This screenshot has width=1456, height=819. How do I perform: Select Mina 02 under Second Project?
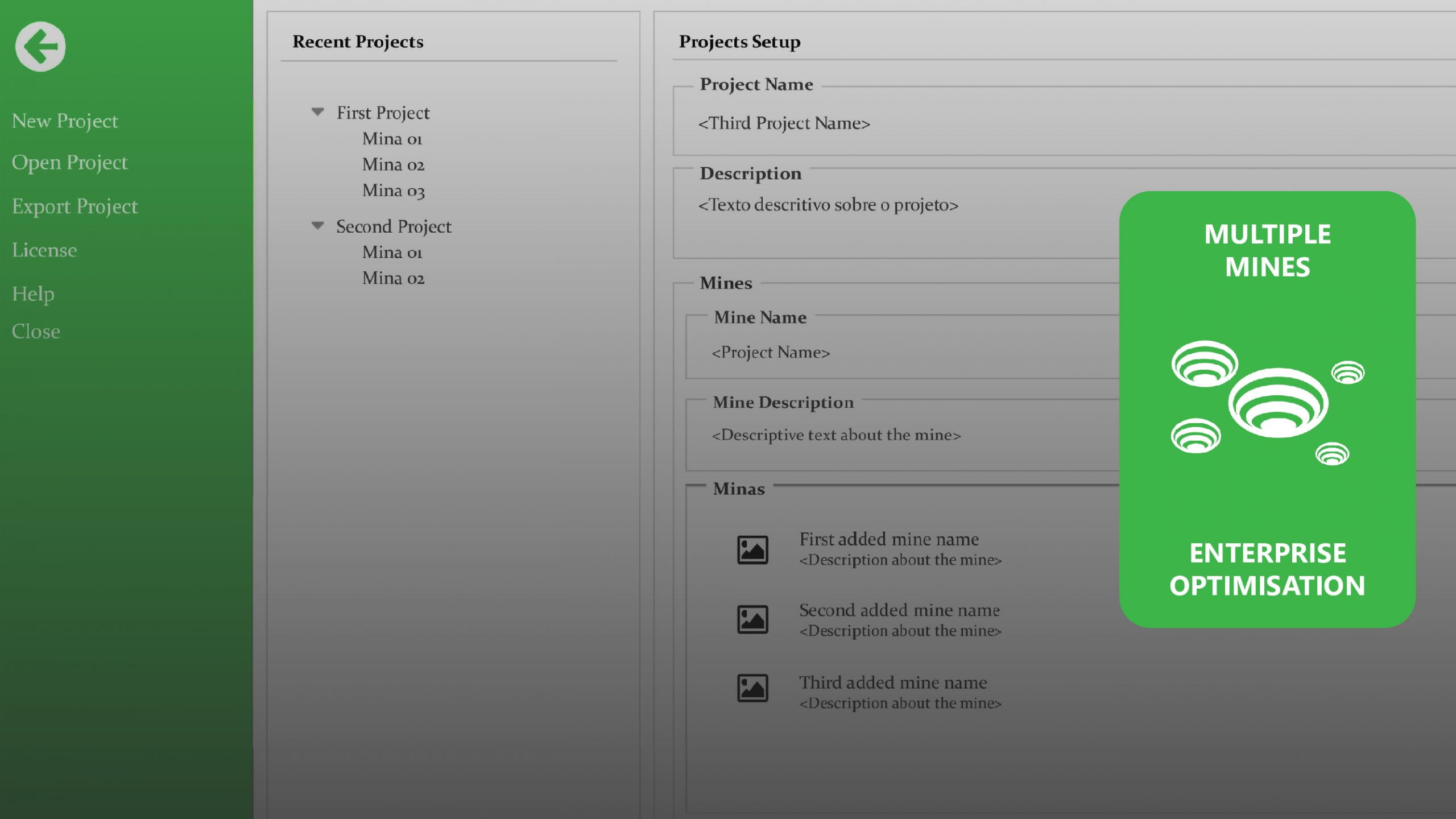394,278
